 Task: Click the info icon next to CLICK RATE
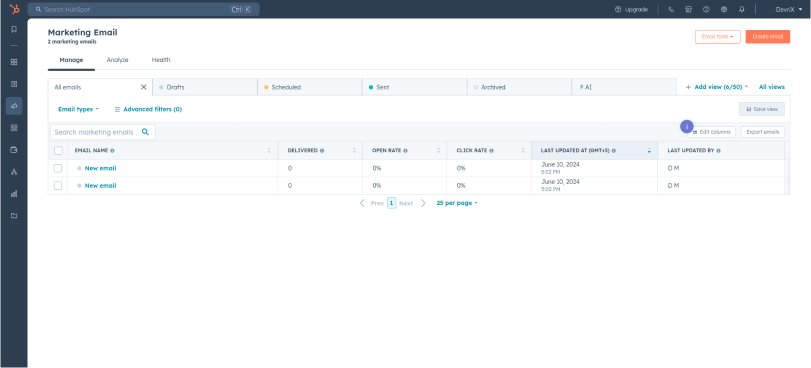tap(491, 151)
